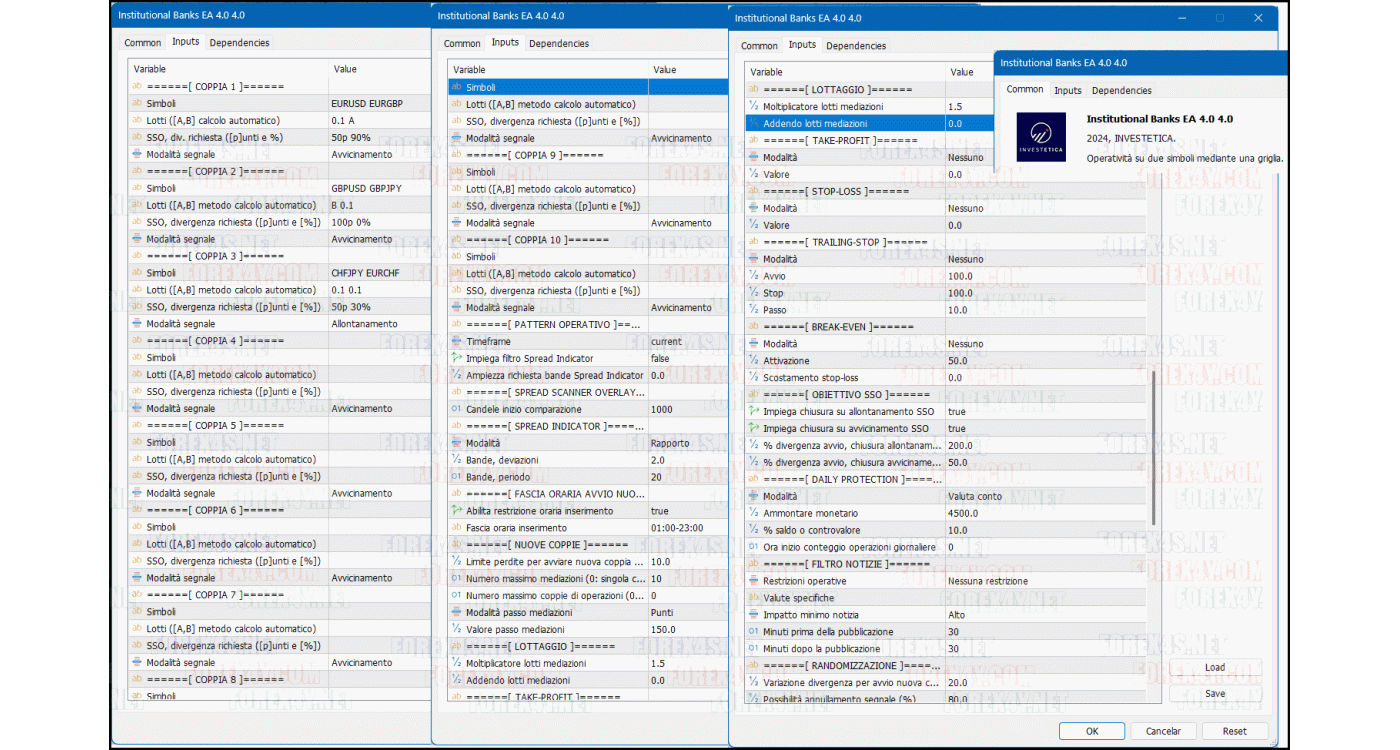Click icon next to 'Impatto minimo notizia'
The image size is (1400, 750).
(754, 615)
